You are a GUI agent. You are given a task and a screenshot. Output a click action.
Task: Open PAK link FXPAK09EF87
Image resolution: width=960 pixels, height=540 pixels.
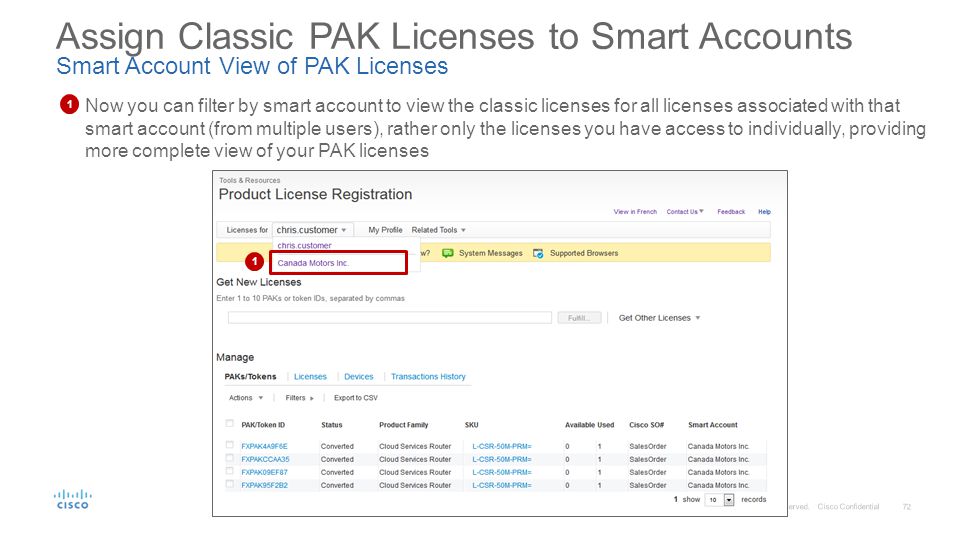(264, 473)
